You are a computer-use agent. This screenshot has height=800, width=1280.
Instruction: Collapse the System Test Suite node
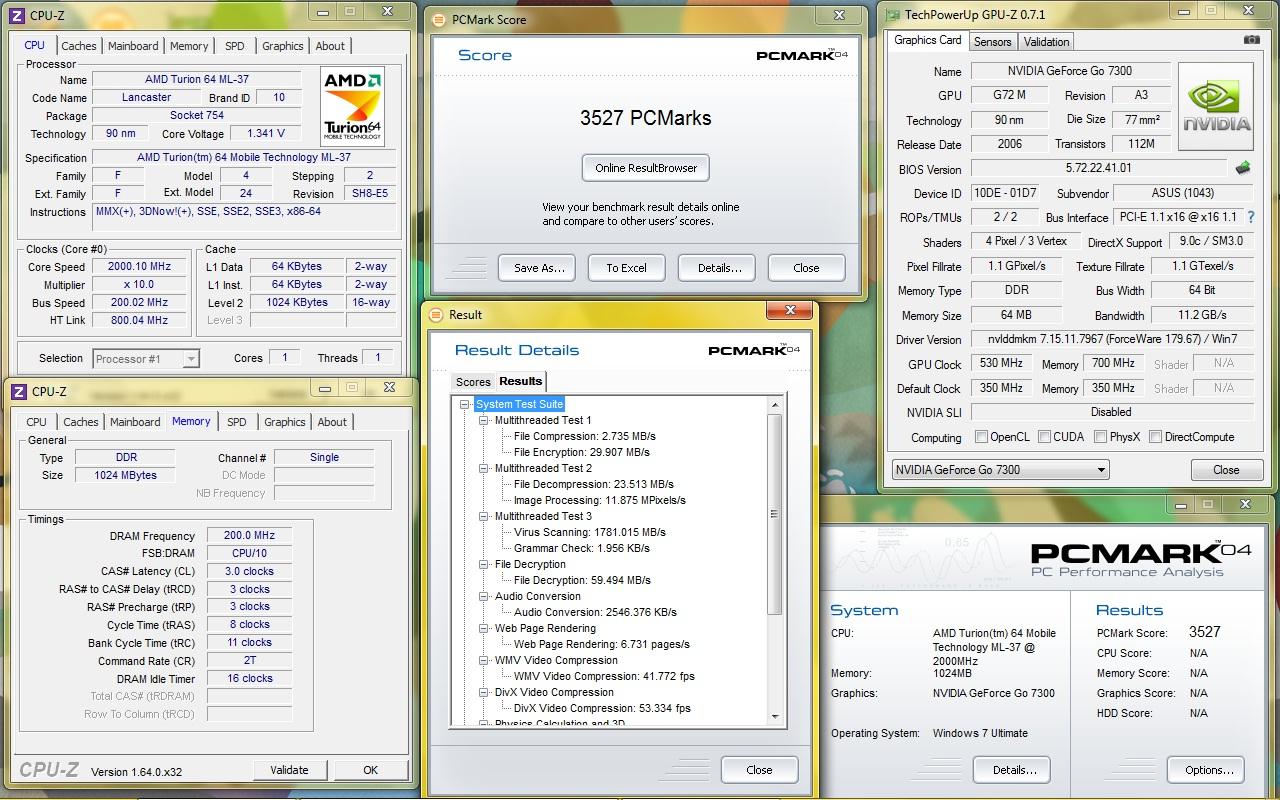tap(465, 404)
